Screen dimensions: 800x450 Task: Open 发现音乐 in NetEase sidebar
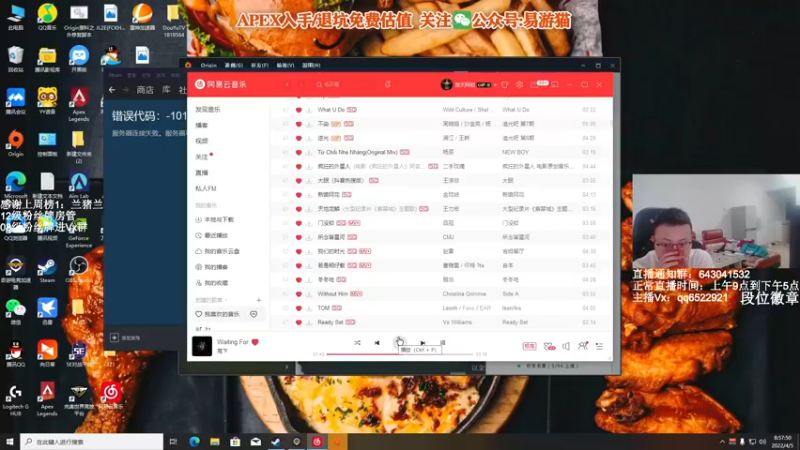click(x=208, y=110)
